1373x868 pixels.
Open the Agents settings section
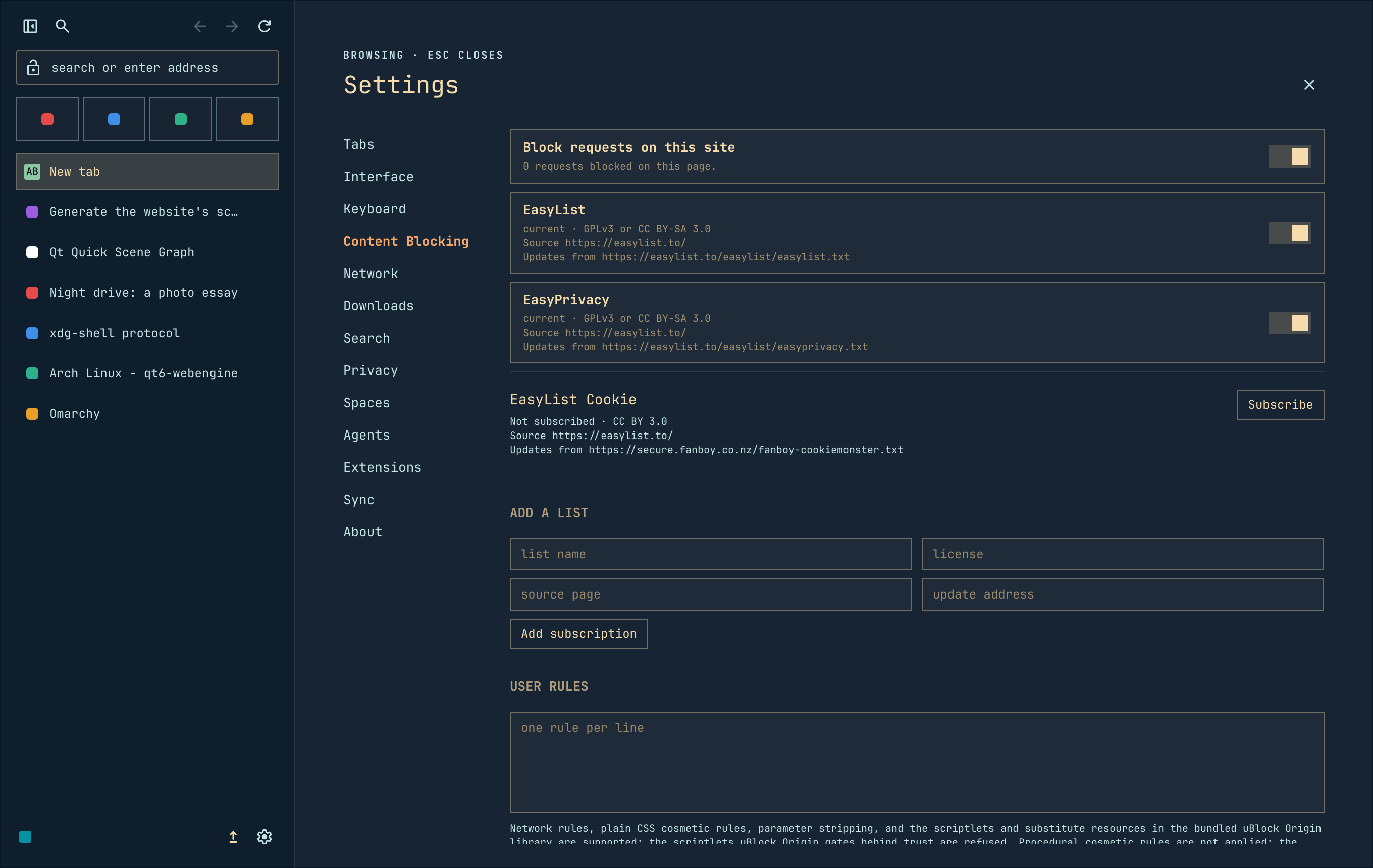(x=366, y=436)
